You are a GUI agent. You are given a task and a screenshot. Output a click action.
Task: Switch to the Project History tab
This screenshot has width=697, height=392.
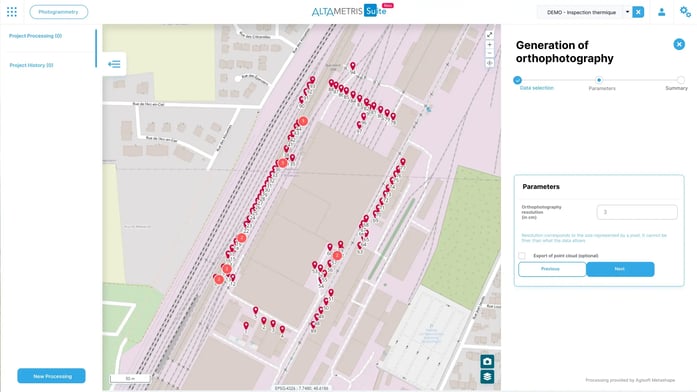(32, 65)
